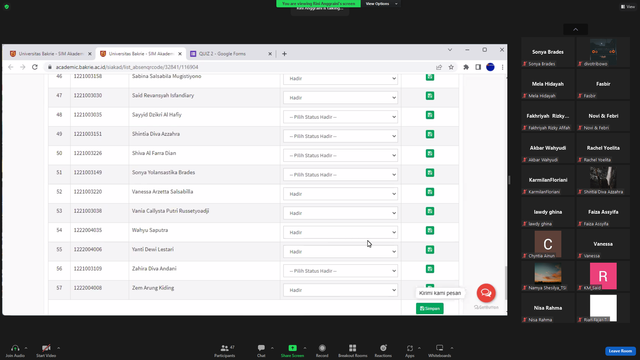The height and width of the screenshot is (360, 640).
Task: Open Chrome profile avatar
Action: coord(490,67)
